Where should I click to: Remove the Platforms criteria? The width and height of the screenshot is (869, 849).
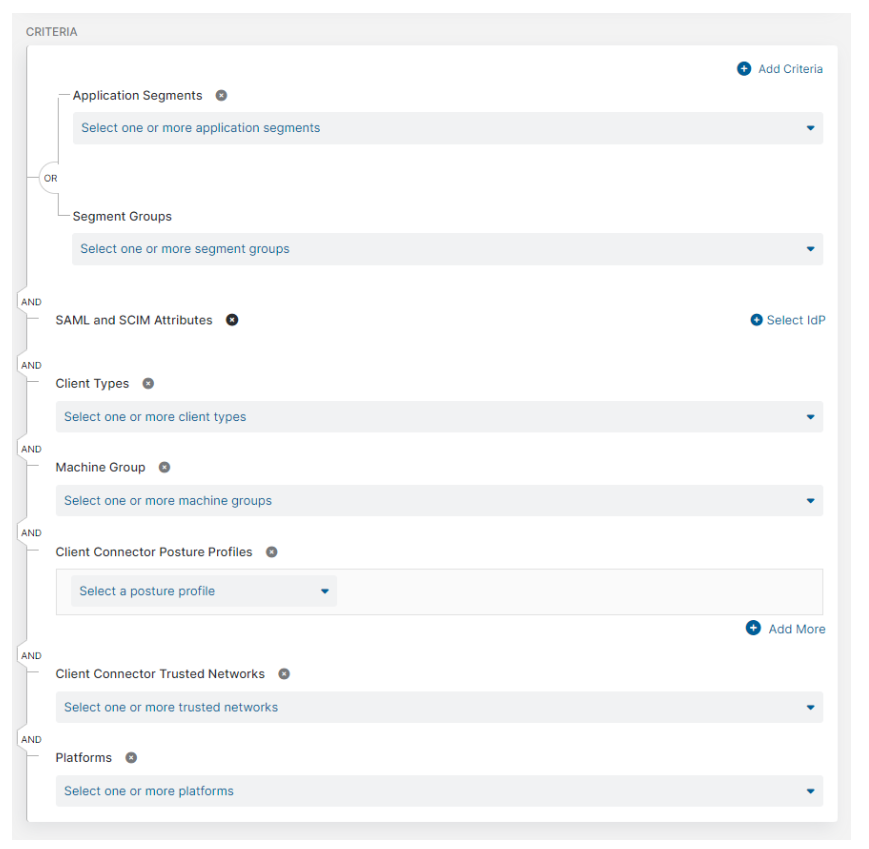pos(131,757)
